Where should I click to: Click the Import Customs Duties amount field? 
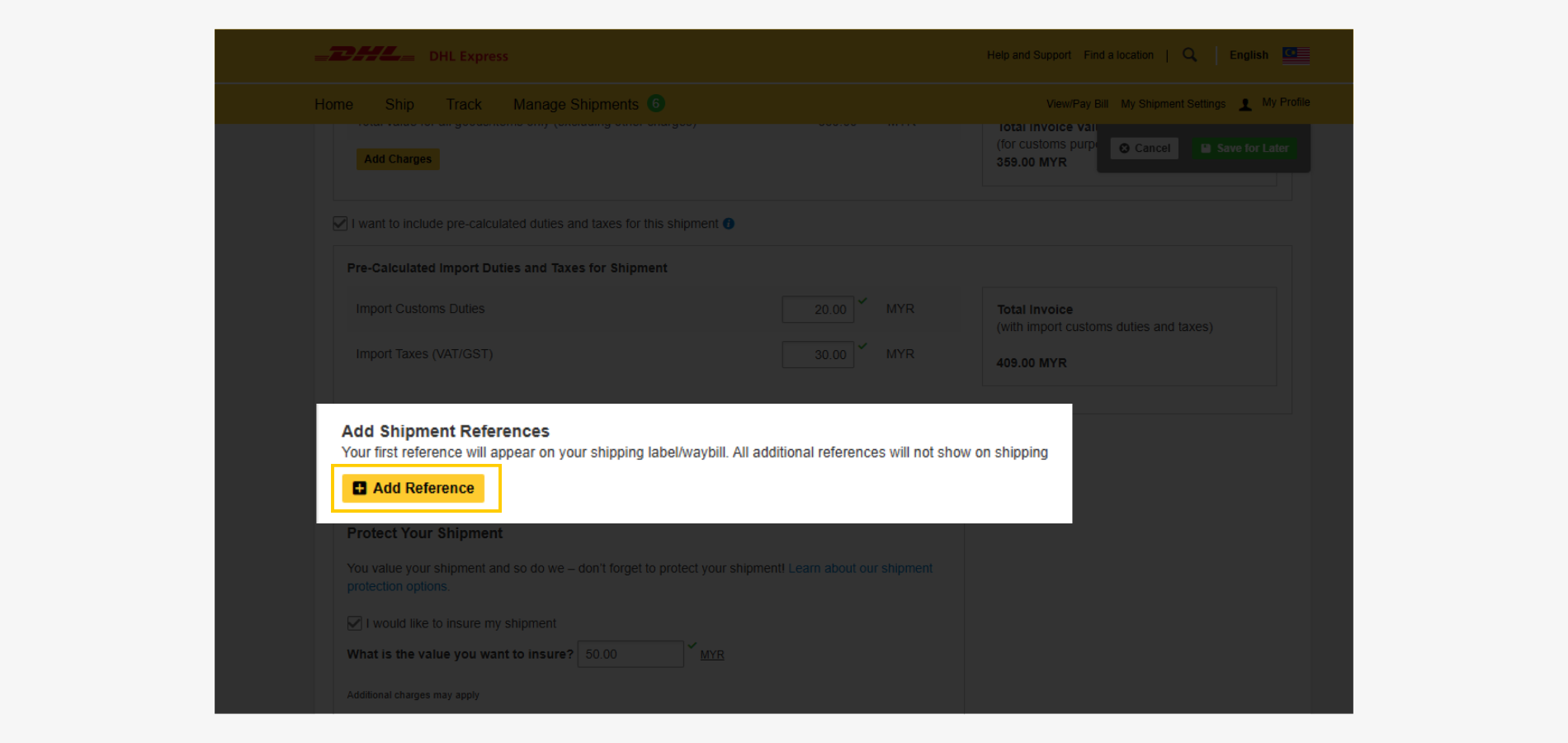click(x=818, y=310)
